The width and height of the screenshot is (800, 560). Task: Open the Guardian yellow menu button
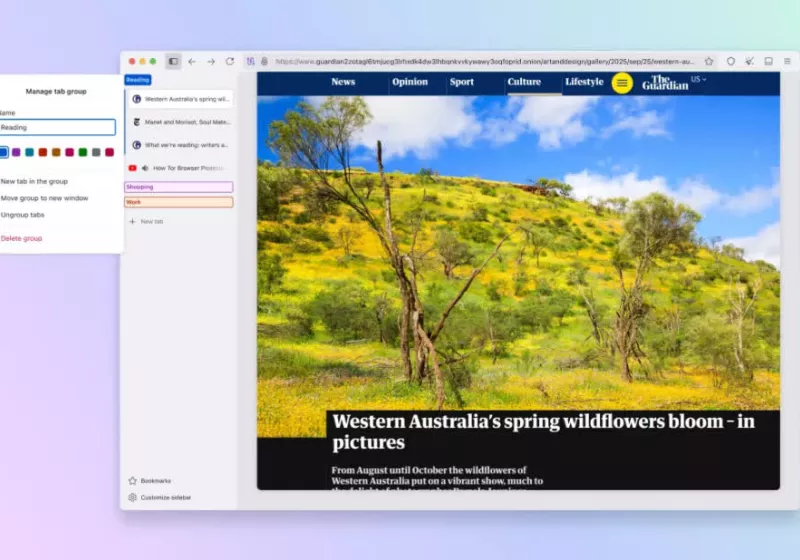pos(622,83)
